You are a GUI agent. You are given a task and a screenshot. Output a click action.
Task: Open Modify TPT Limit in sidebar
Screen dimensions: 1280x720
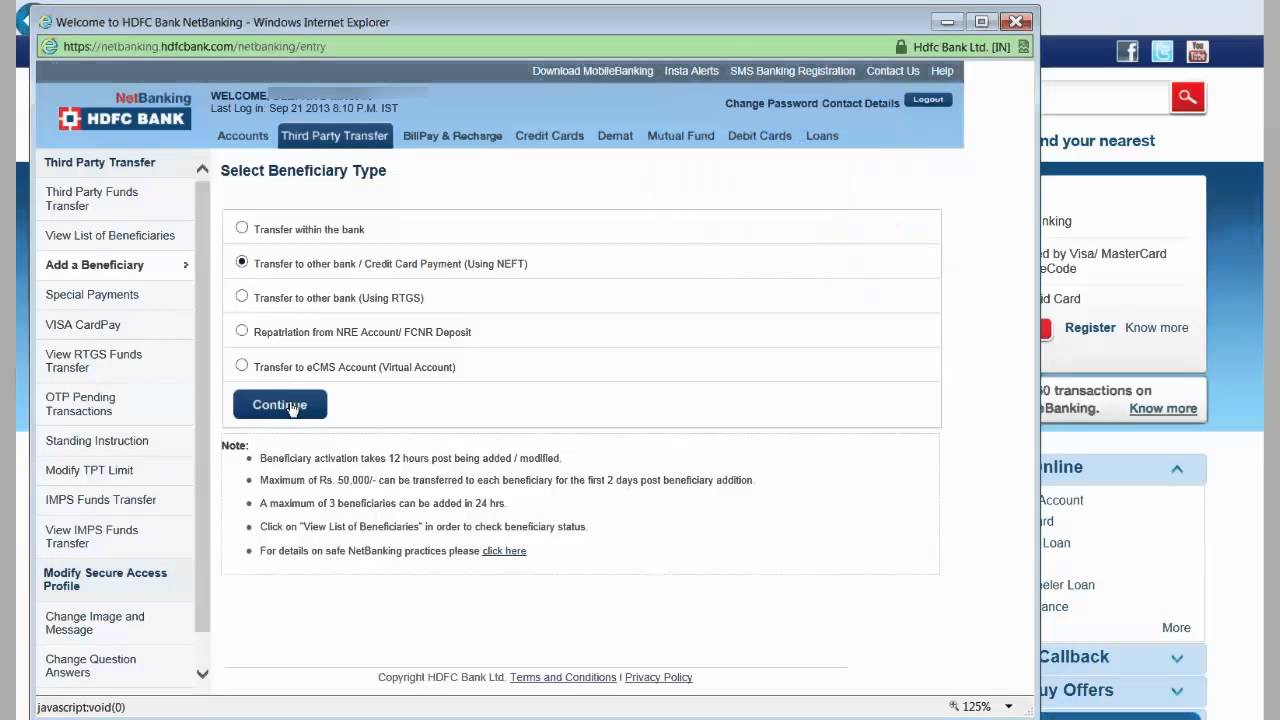[89, 470]
